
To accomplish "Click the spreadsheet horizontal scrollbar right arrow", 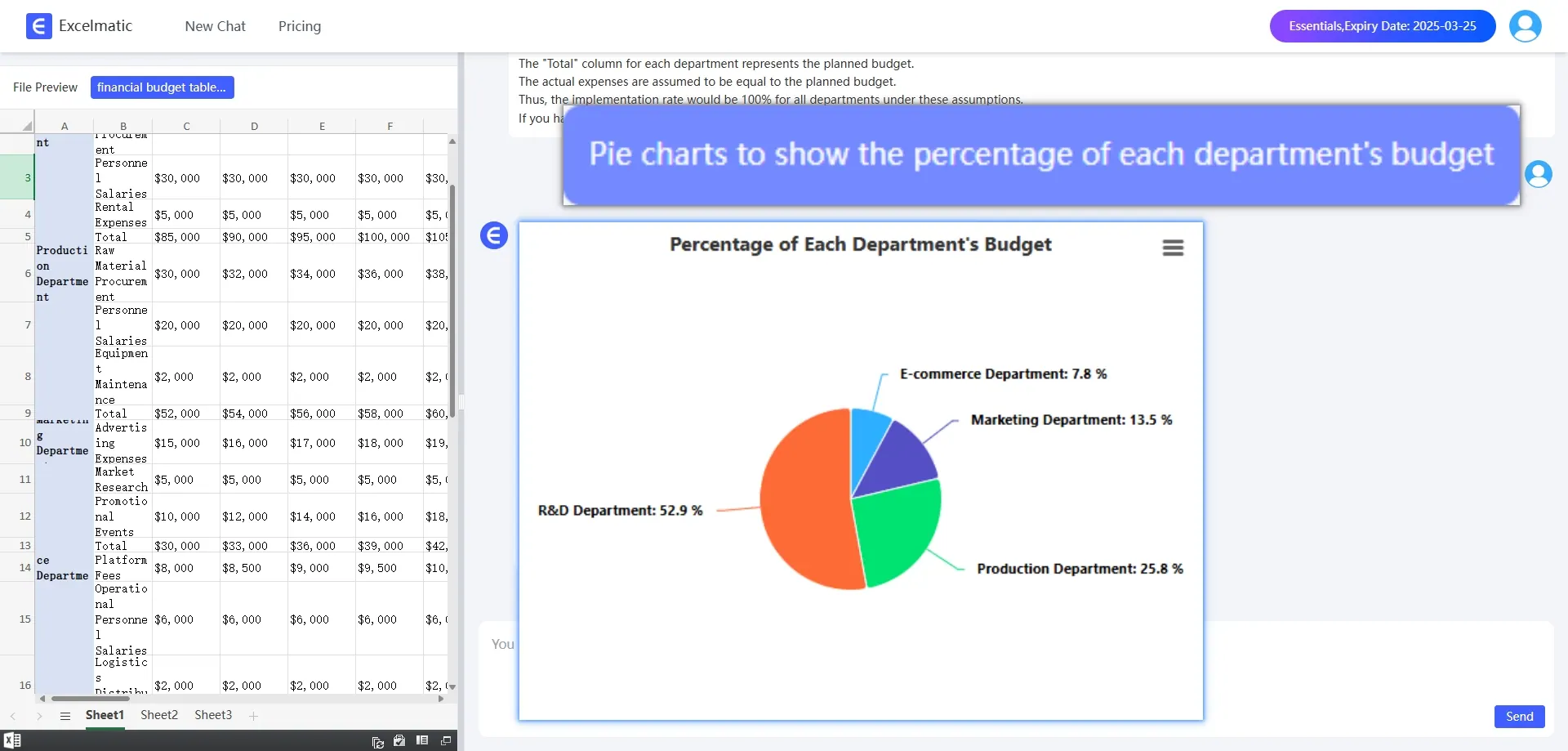I will point(441,699).
